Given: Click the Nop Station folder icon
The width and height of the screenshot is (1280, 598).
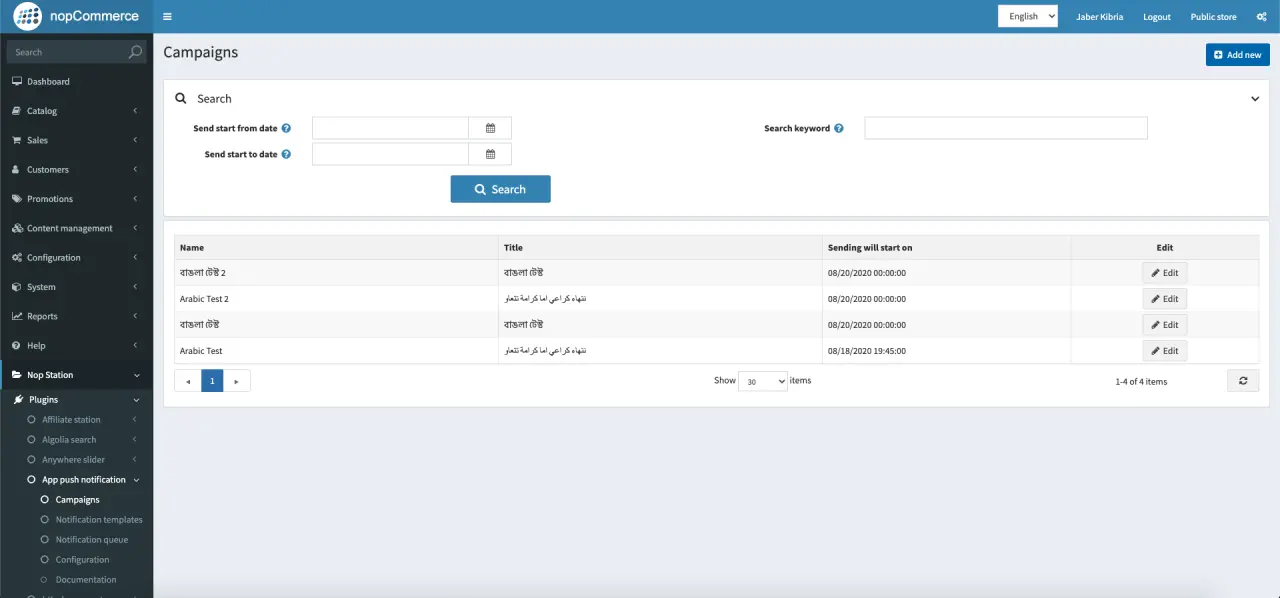Looking at the screenshot, I should tap(17, 375).
